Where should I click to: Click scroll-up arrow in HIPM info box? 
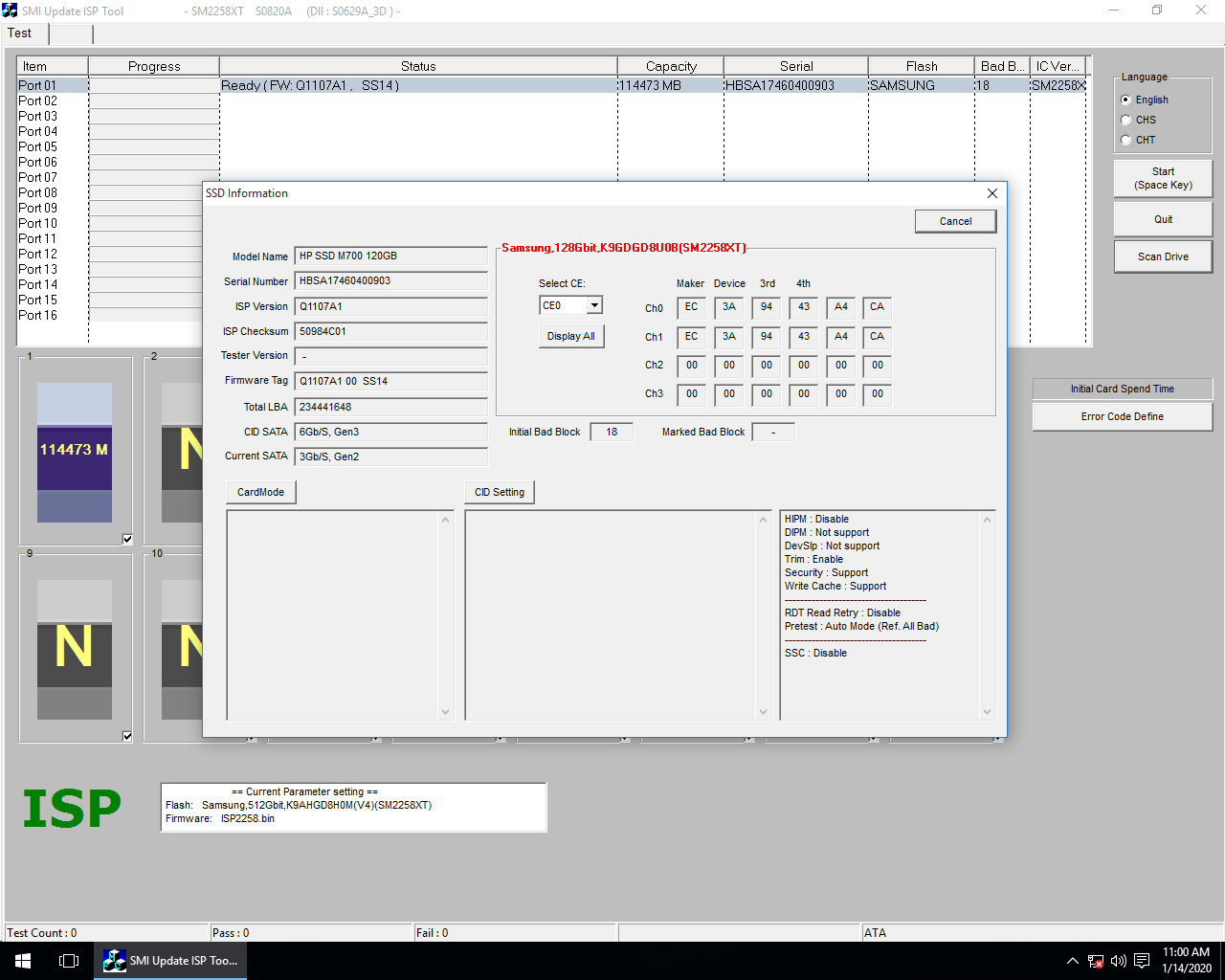(987, 520)
